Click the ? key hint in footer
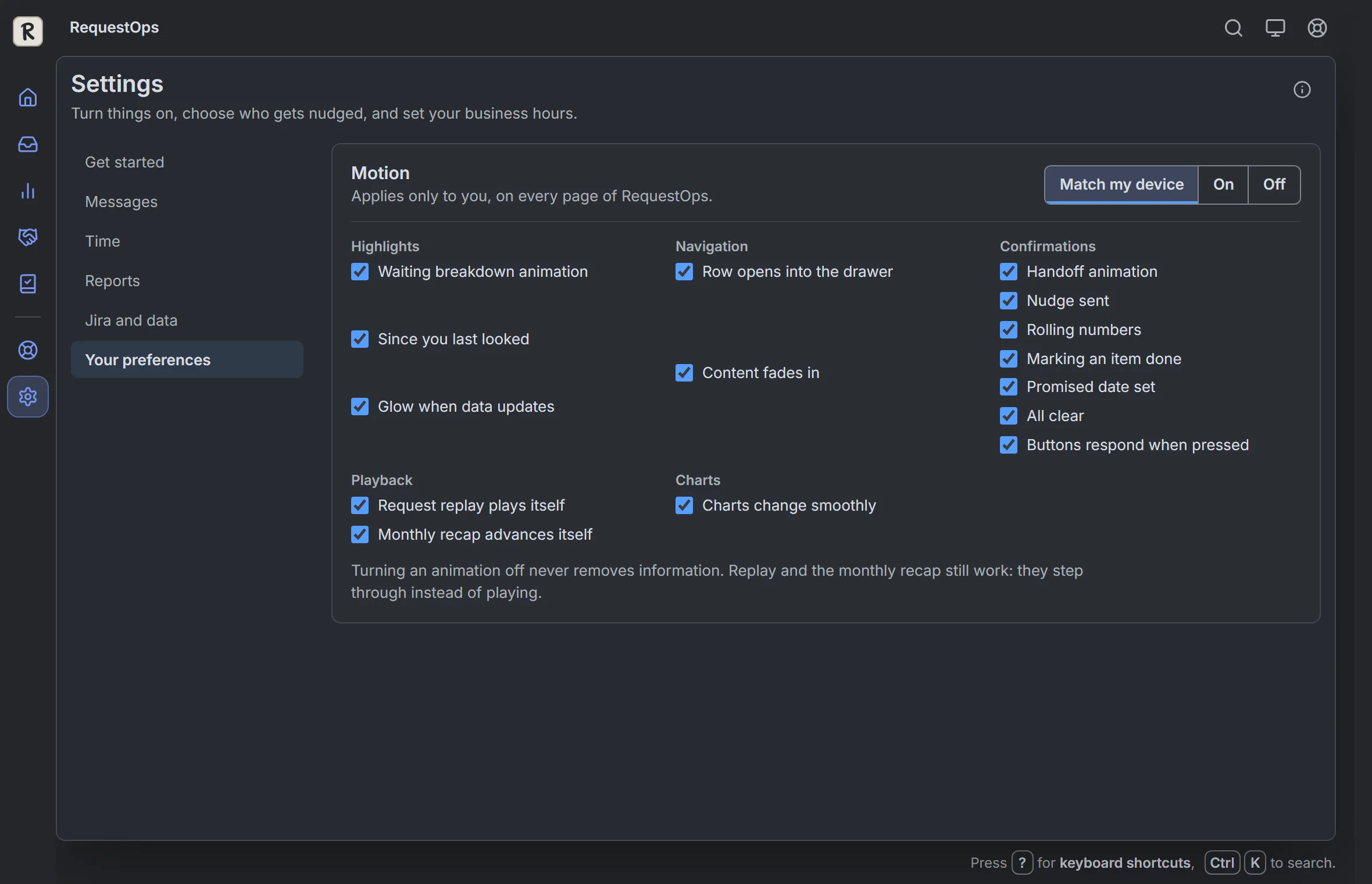The height and width of the screenshot is (884, 1372). coord(1022,862)
